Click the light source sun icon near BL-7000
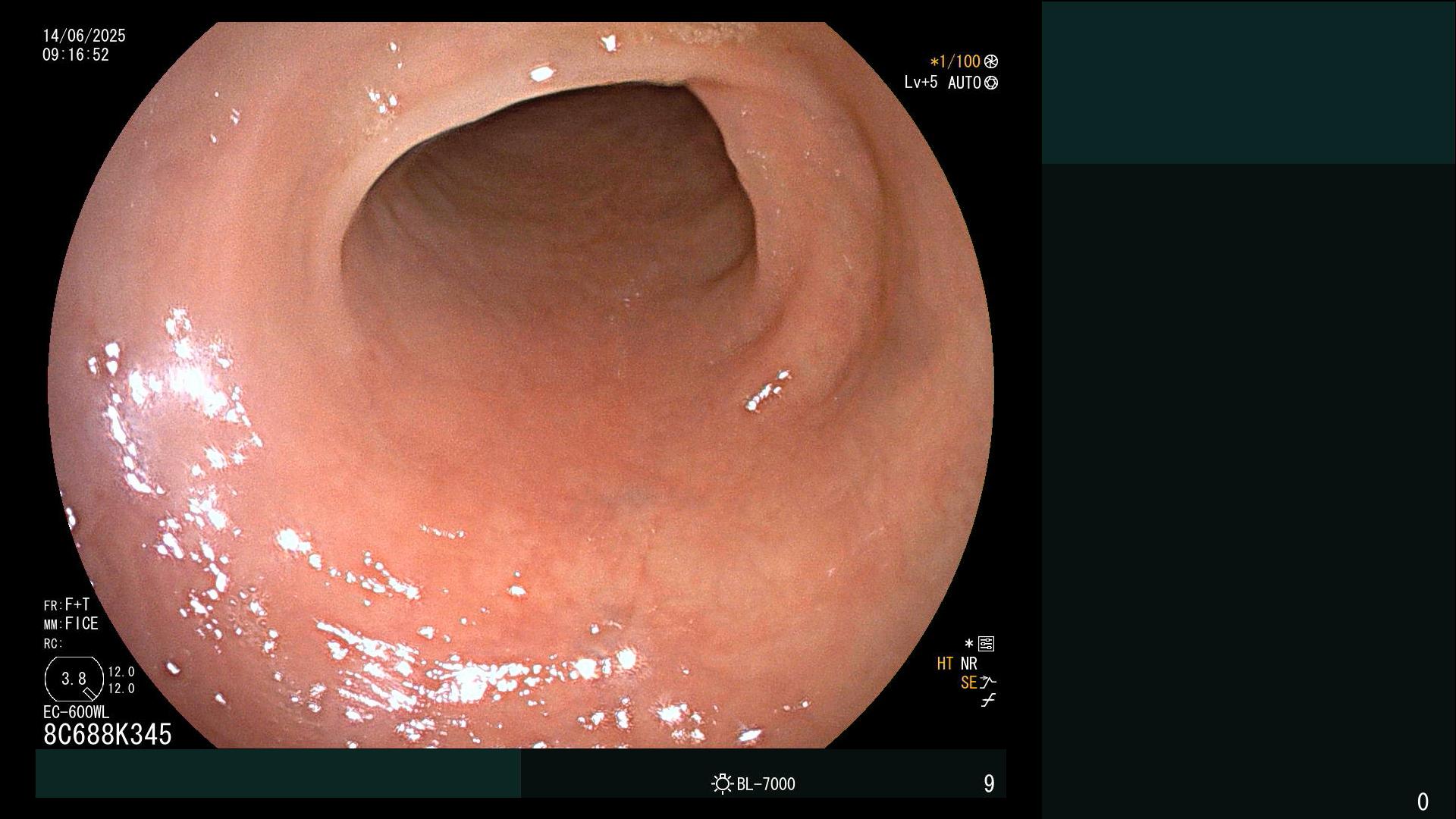Screen dimensions: 1456x819 click(x=722, y=783)
